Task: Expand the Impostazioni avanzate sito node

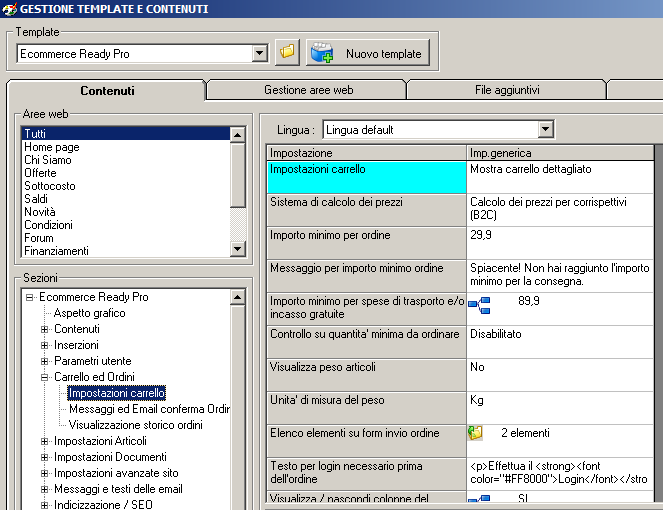Action: tap(44, 473)
